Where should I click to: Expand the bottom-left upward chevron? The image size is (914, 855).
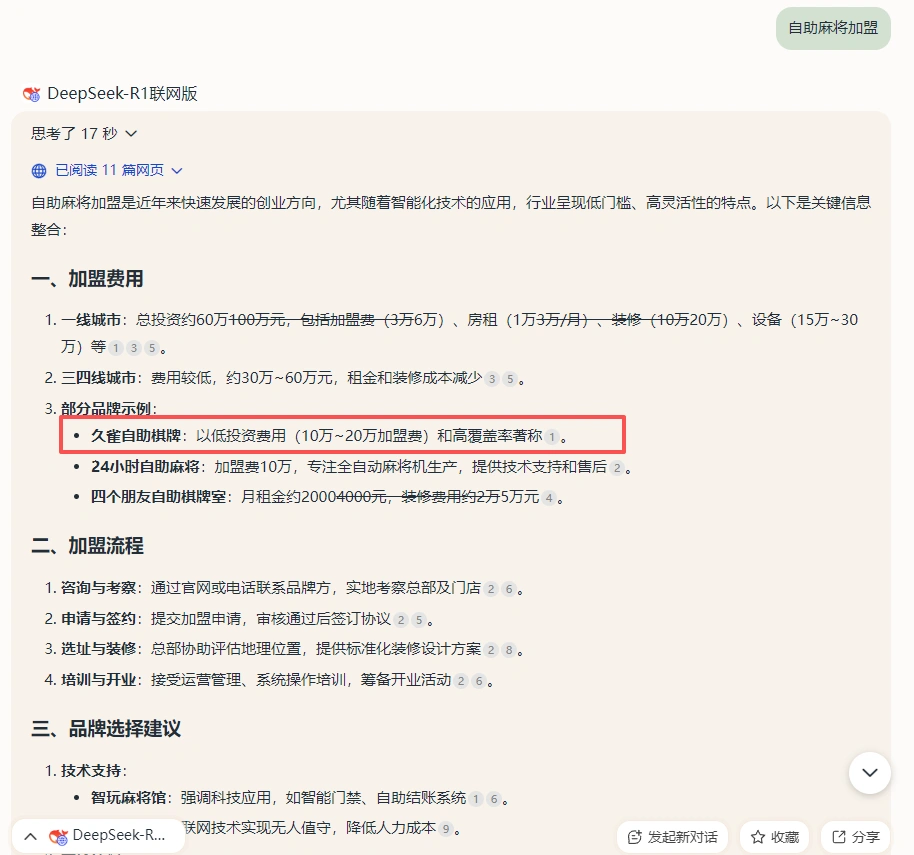(x=30, y=836)
